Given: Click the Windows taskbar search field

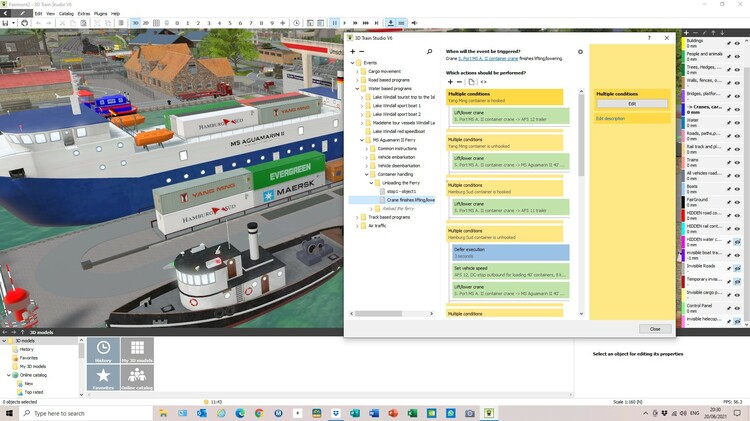Looking at the screenshot, I should [x=86, y=413].
